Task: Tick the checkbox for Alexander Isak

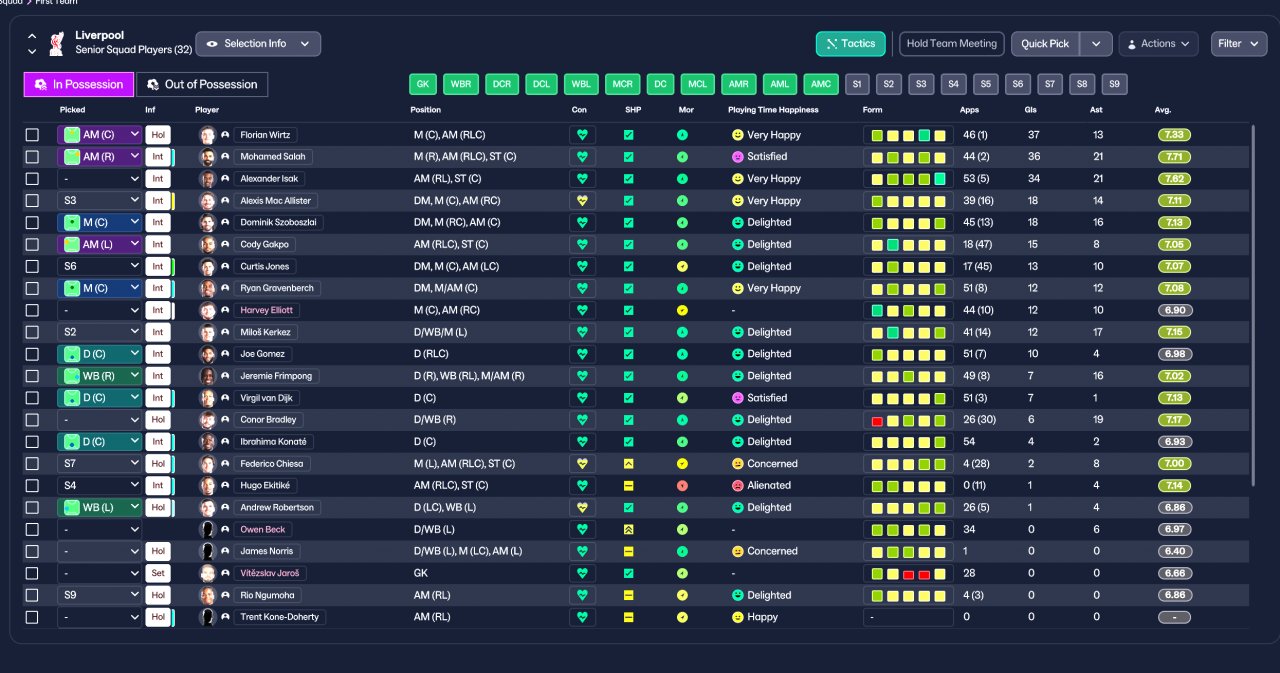Action: tap(32, 179)
